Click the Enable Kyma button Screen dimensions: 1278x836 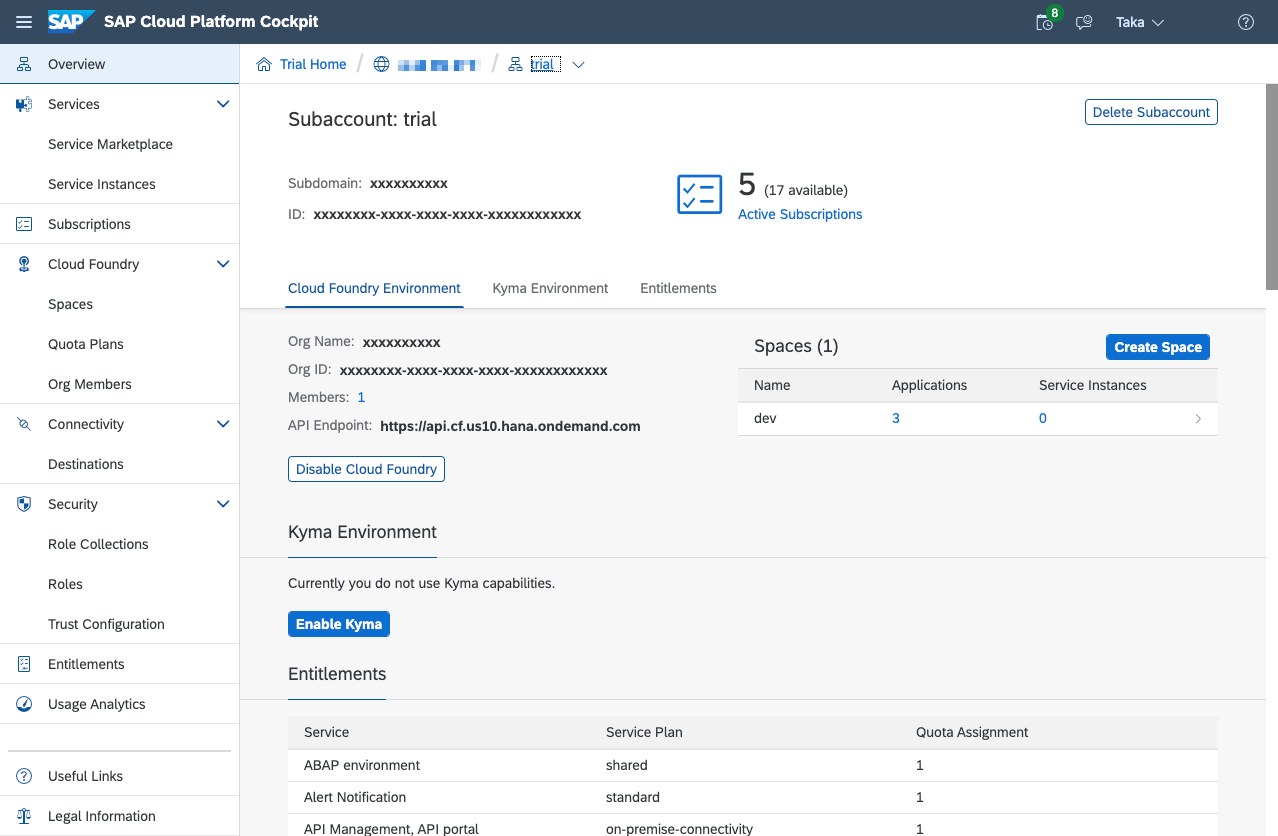point(339,624)
